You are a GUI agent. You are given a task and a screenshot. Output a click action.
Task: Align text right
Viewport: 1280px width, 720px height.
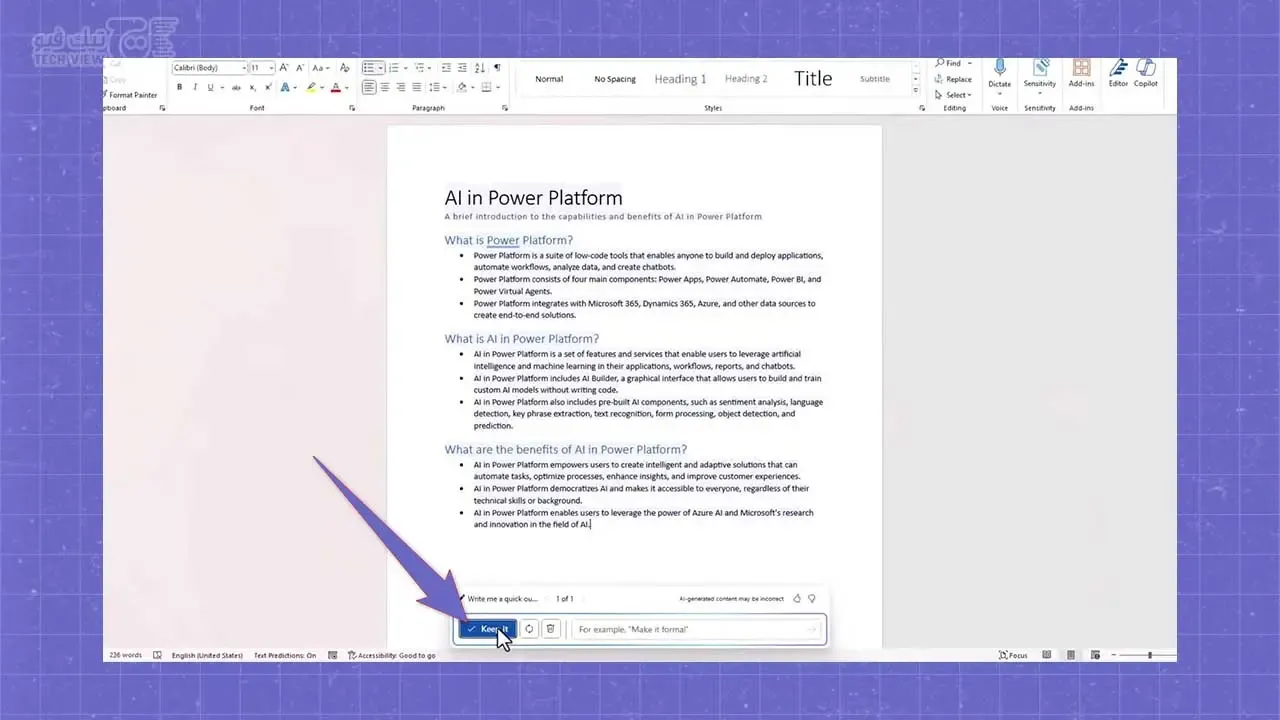pyautogui.click(x=401, y=87)
